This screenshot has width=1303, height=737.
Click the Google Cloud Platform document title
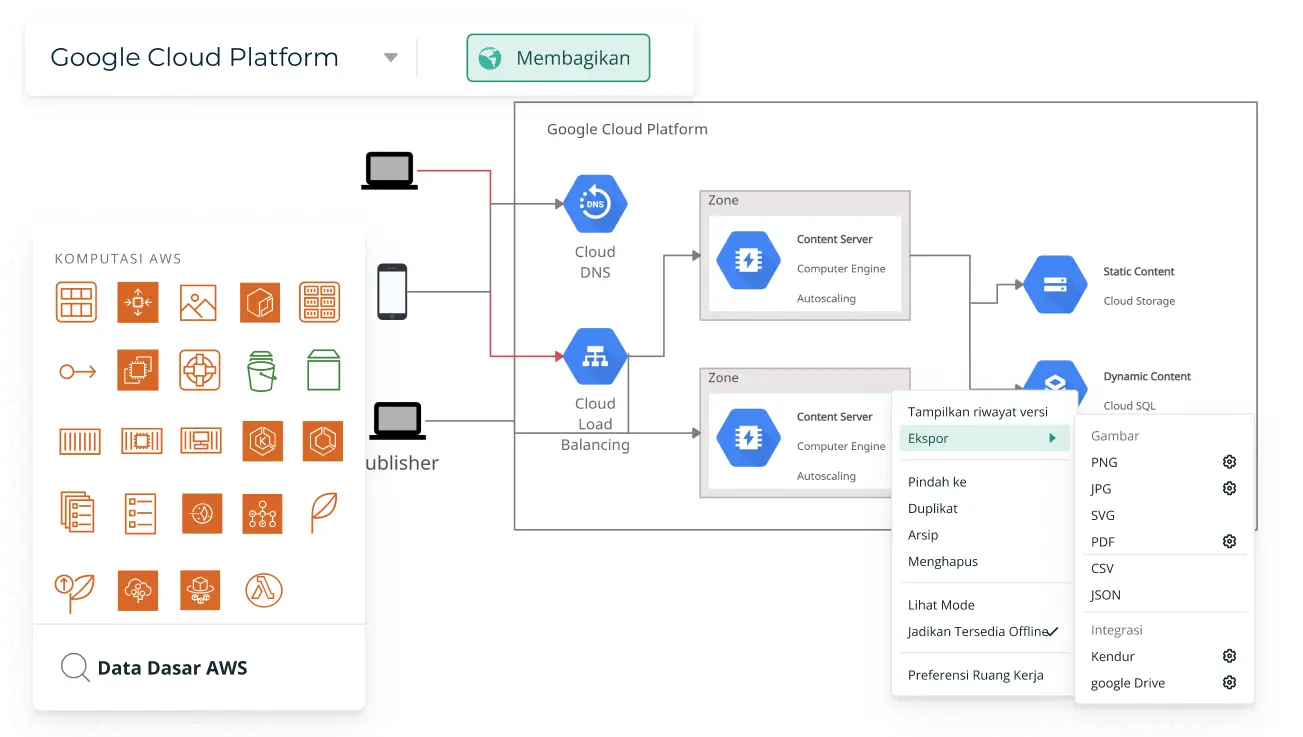194,58
